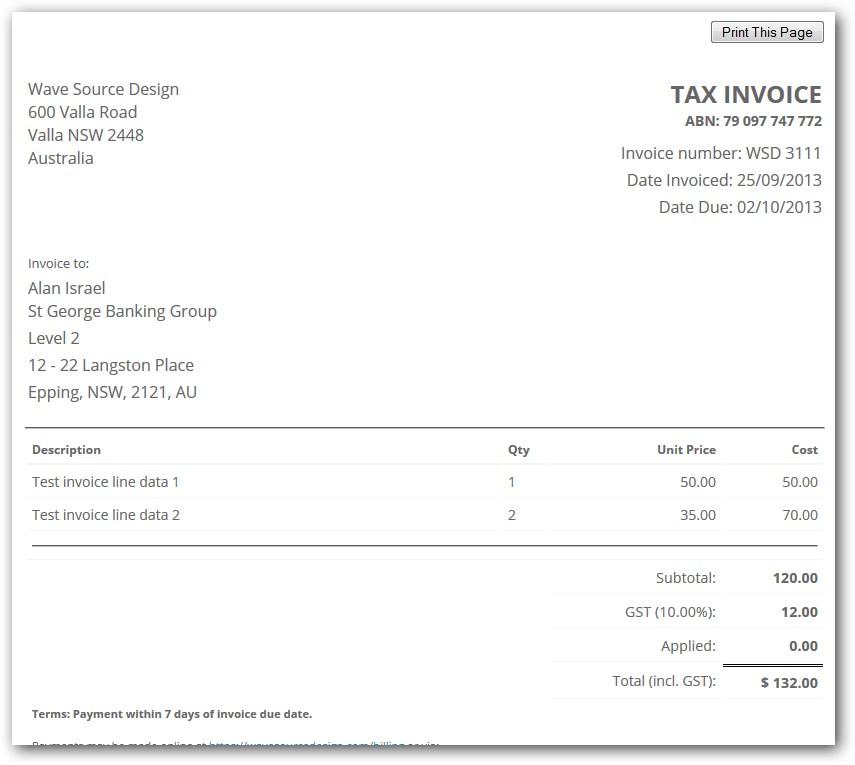Image resolution: width=855 pixels, height=765 pixels.
Task: Click the GST (10.00%): label
Action: click(x=670, y=612)
